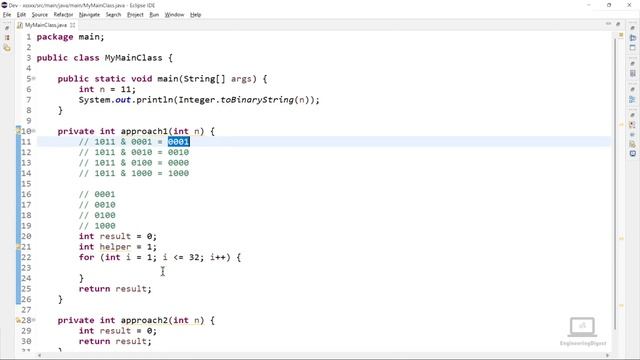Click the left arrow of horizontal scrollbar
Image resolution: width=640 pixels, height=360 pixels.
tap(39, 356)
